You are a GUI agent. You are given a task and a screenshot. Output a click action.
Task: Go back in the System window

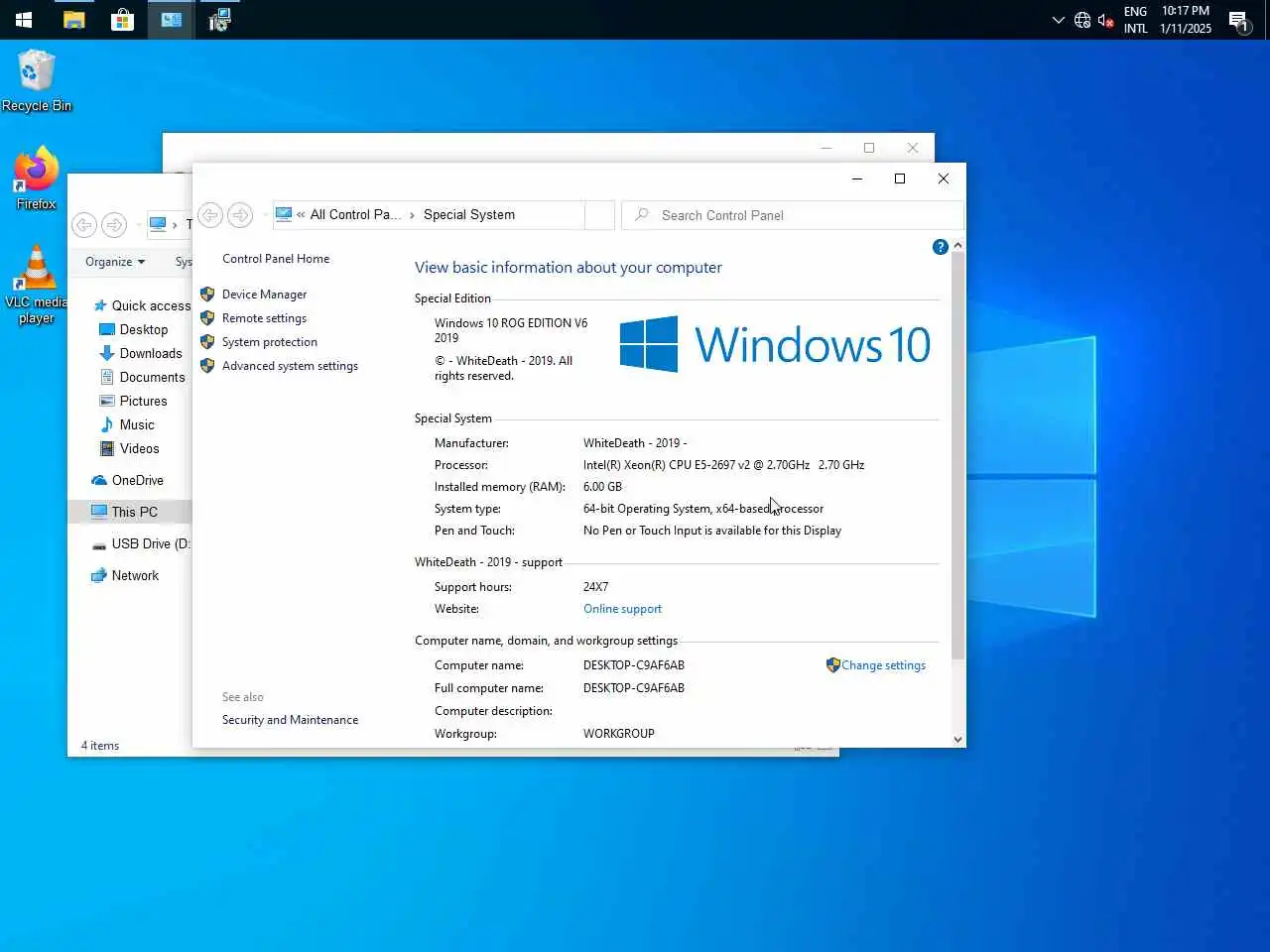[x=210, y=215]
